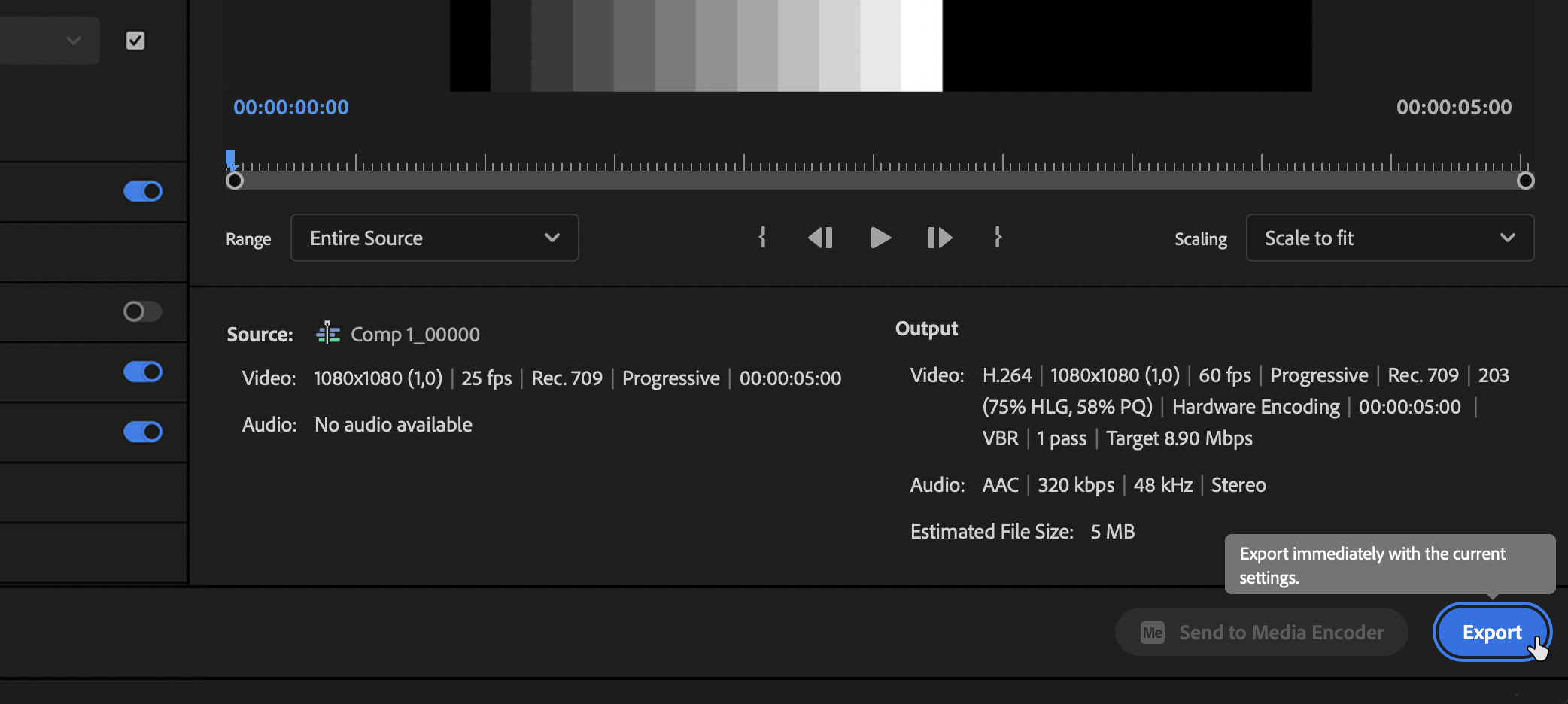Click the blue playhead on the timeline ruler
Viewport: 1568px width, 704px height.
pos(230,159)
